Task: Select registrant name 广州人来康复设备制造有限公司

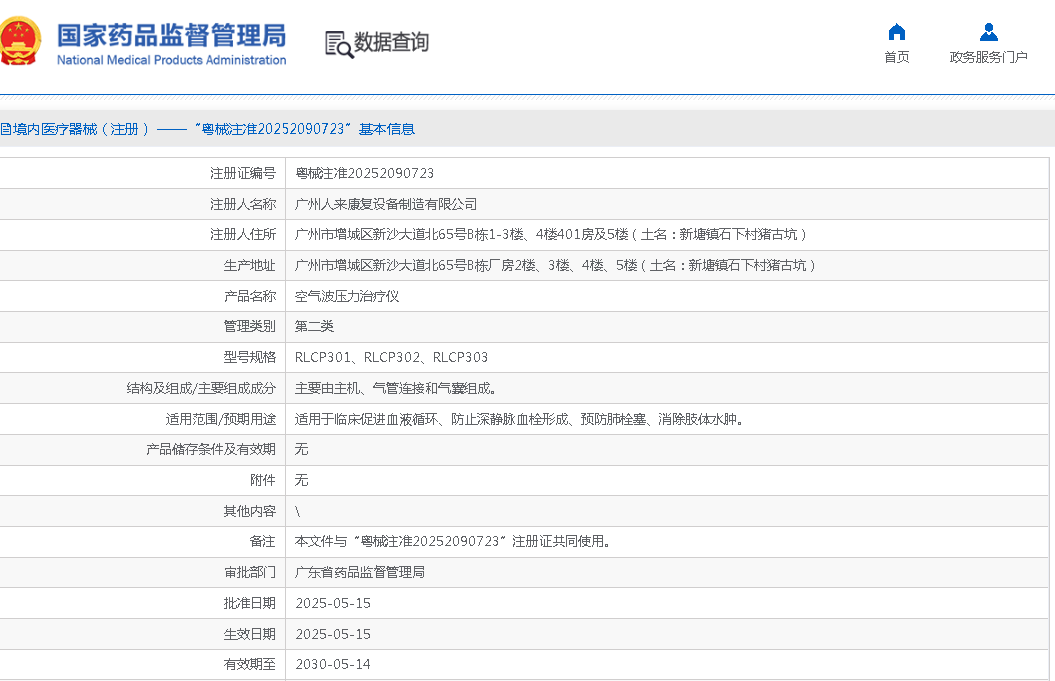Action: tap(386, 204)
